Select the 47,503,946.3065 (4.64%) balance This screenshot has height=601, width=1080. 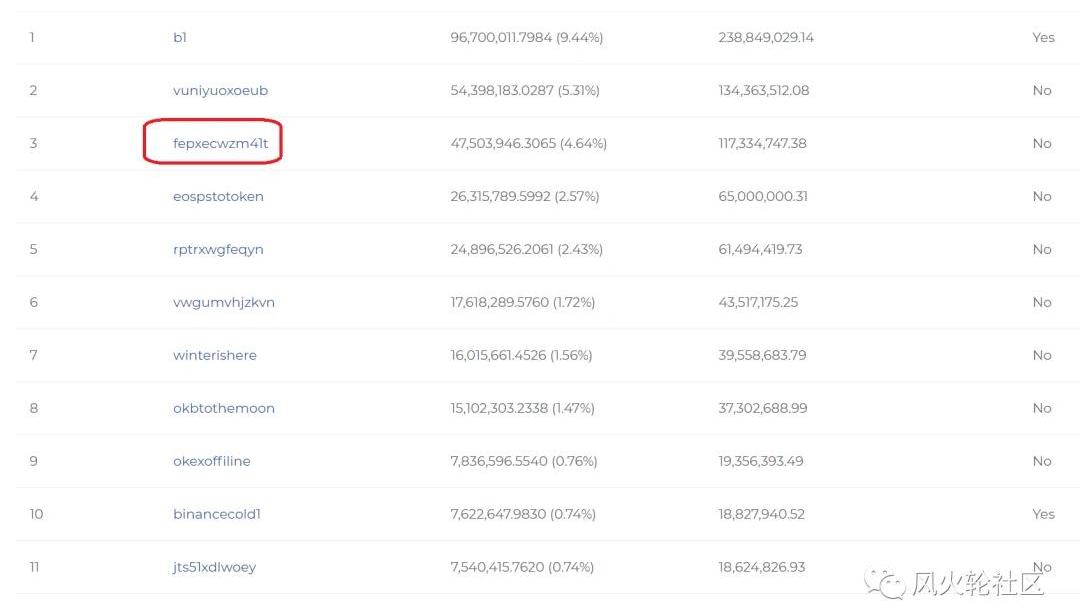tap(528, 144)
